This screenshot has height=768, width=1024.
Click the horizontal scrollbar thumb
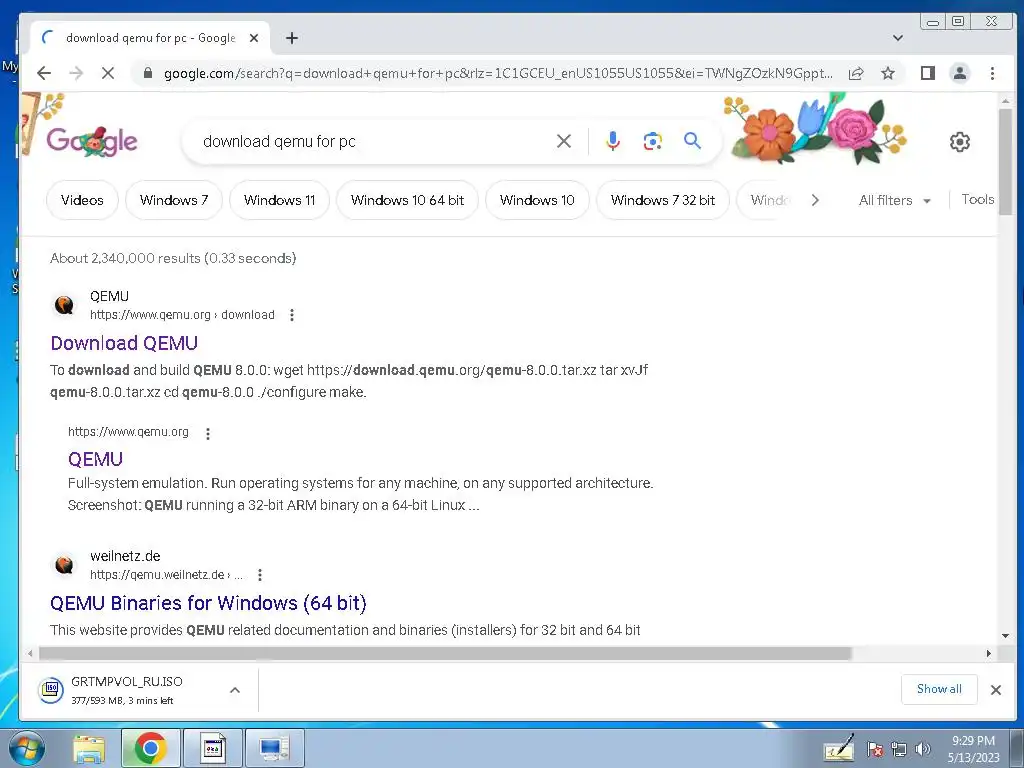click(x=445, y=653)
